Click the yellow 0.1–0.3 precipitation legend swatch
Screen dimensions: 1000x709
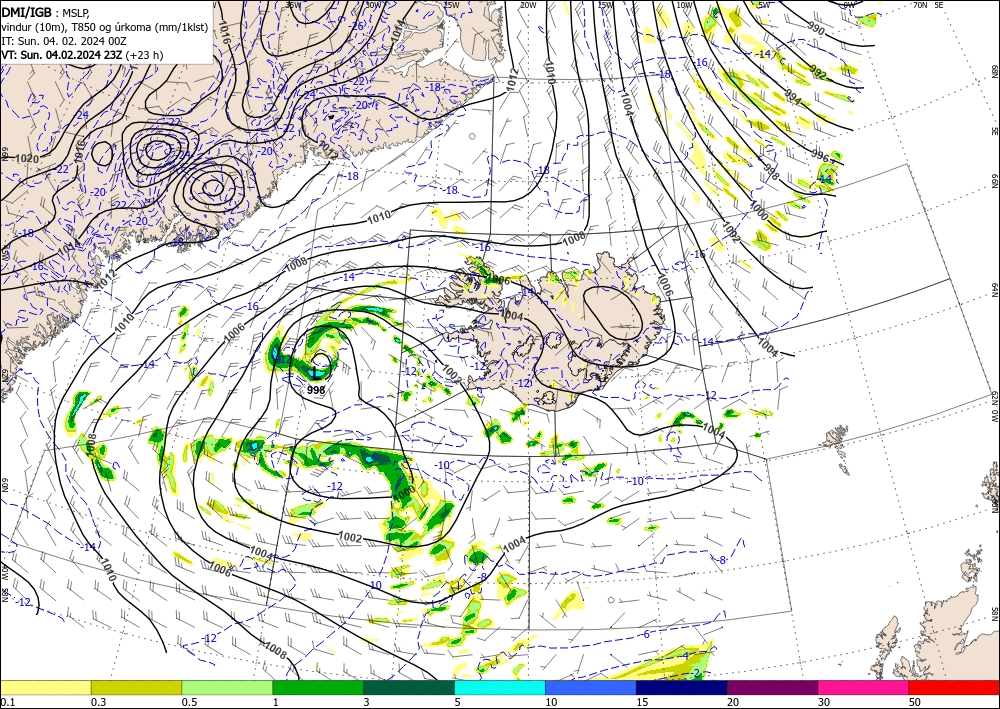pos(45,687)
